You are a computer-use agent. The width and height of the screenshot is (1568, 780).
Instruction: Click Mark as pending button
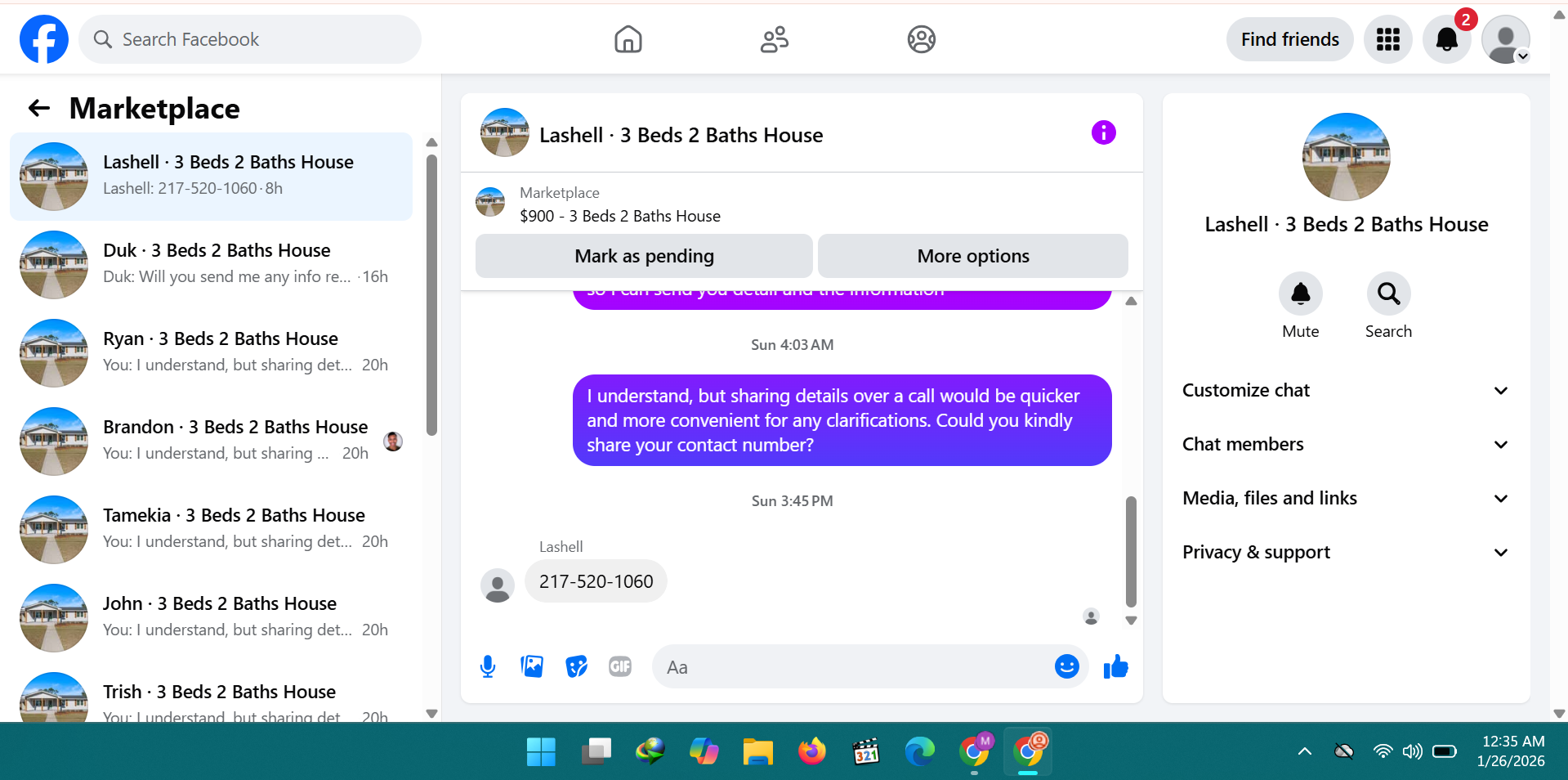tap(644, 256)
